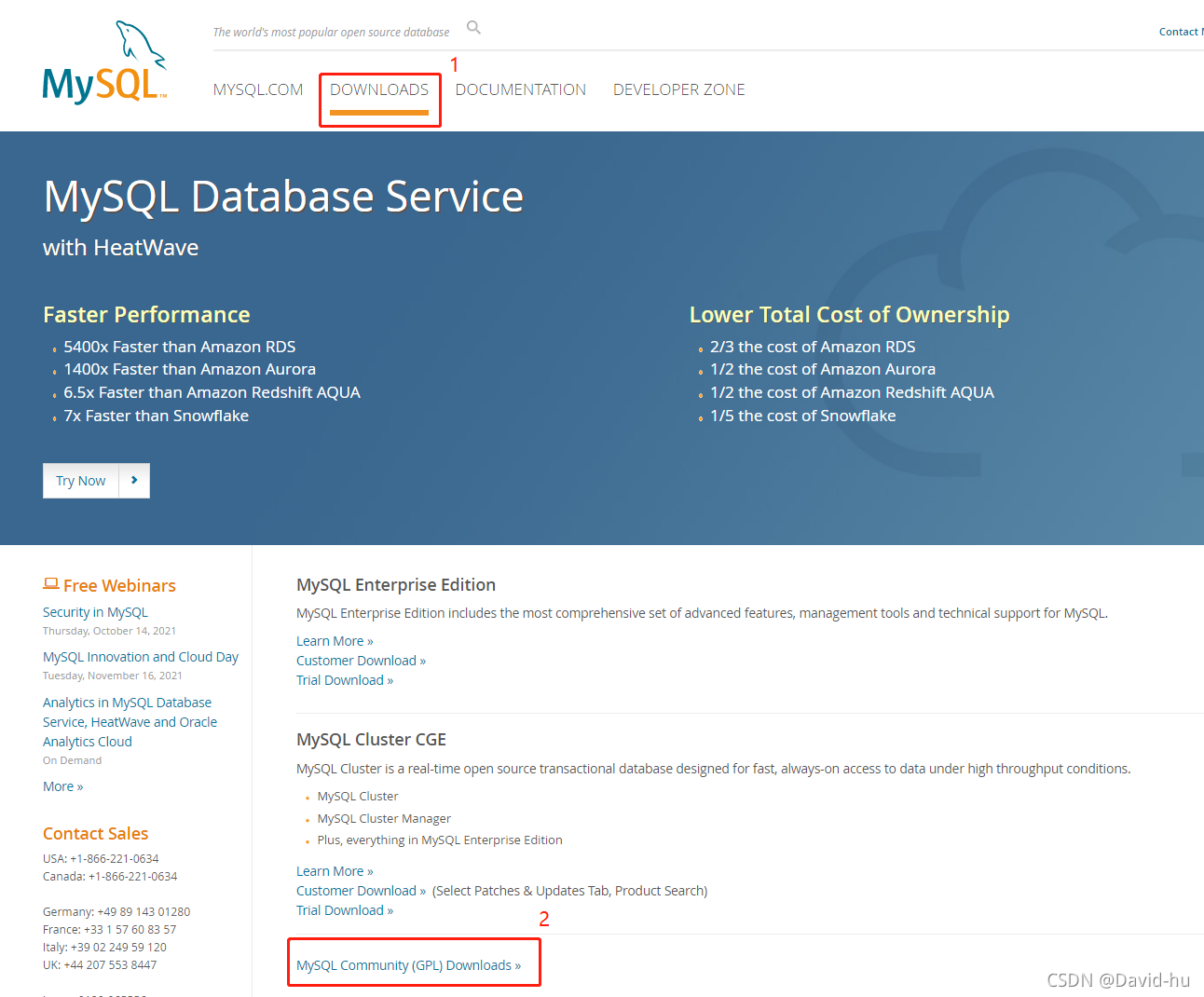Click Learn More » under Enterprise Edition
The image size is (1204, 997).
tap(335, 641)
